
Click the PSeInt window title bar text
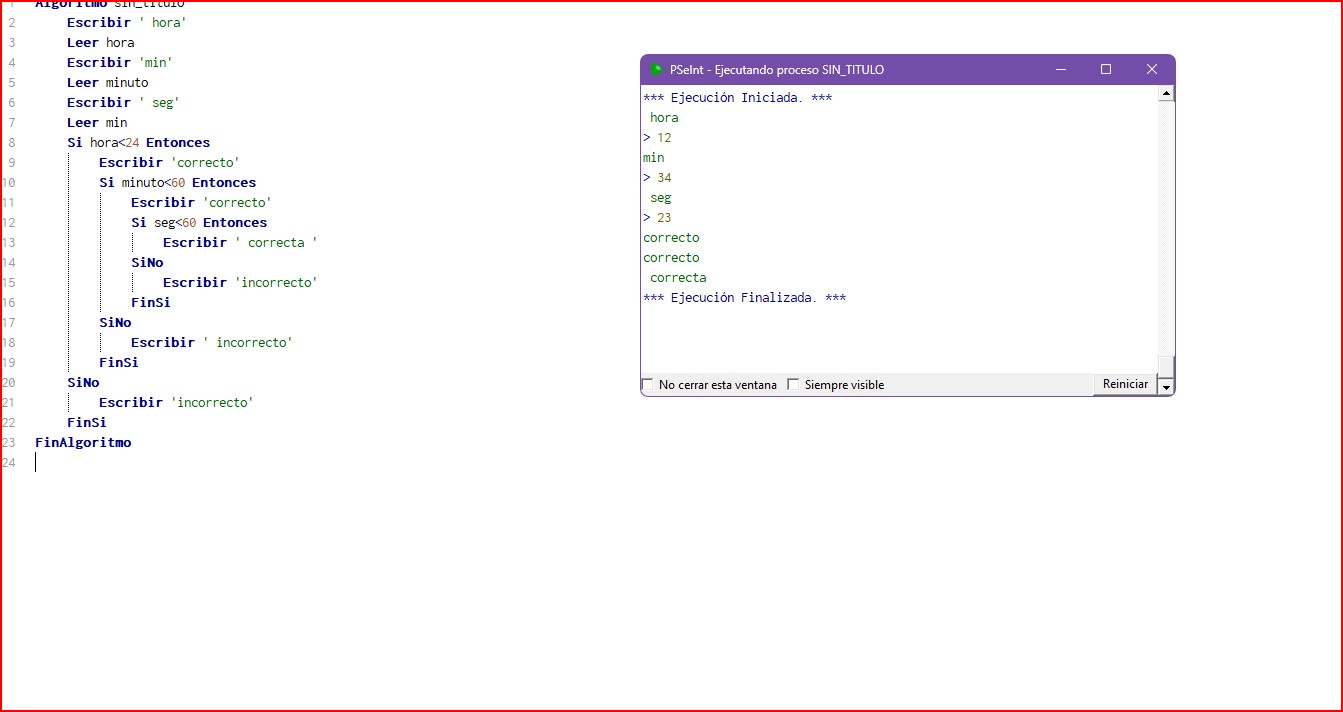tap(777, 70)
